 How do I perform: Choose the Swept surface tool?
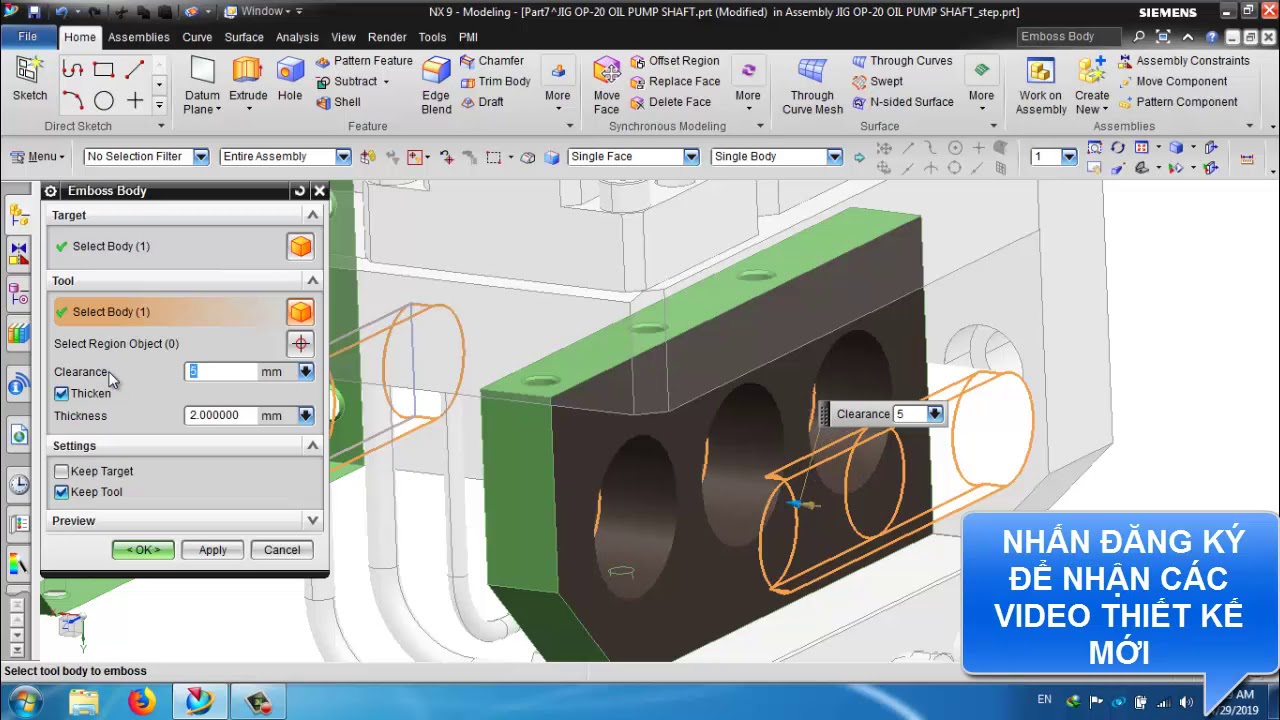point(877,82)
